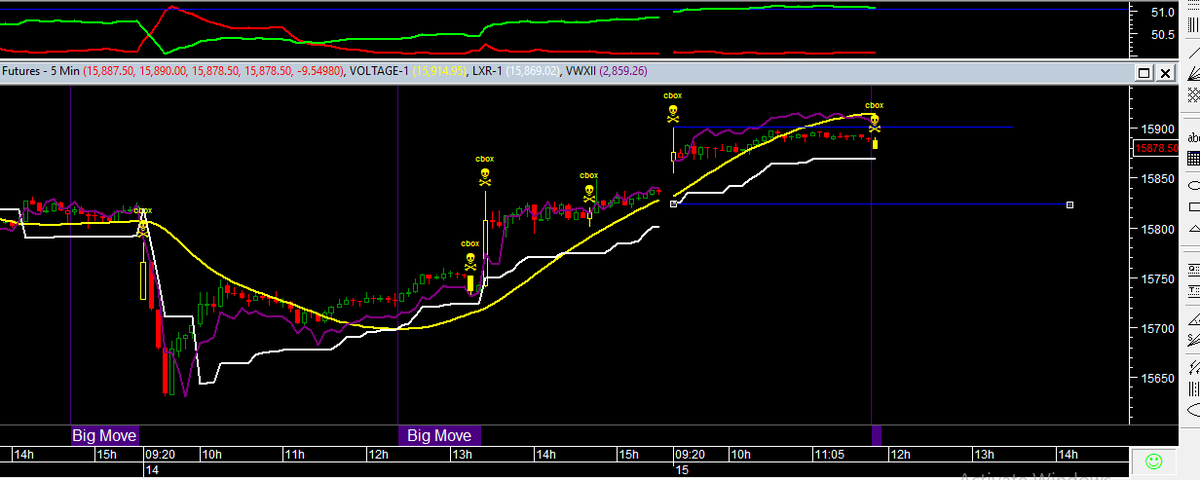Select the ellipse drawing tool
1200x480 pixels.
[1193, 185]
